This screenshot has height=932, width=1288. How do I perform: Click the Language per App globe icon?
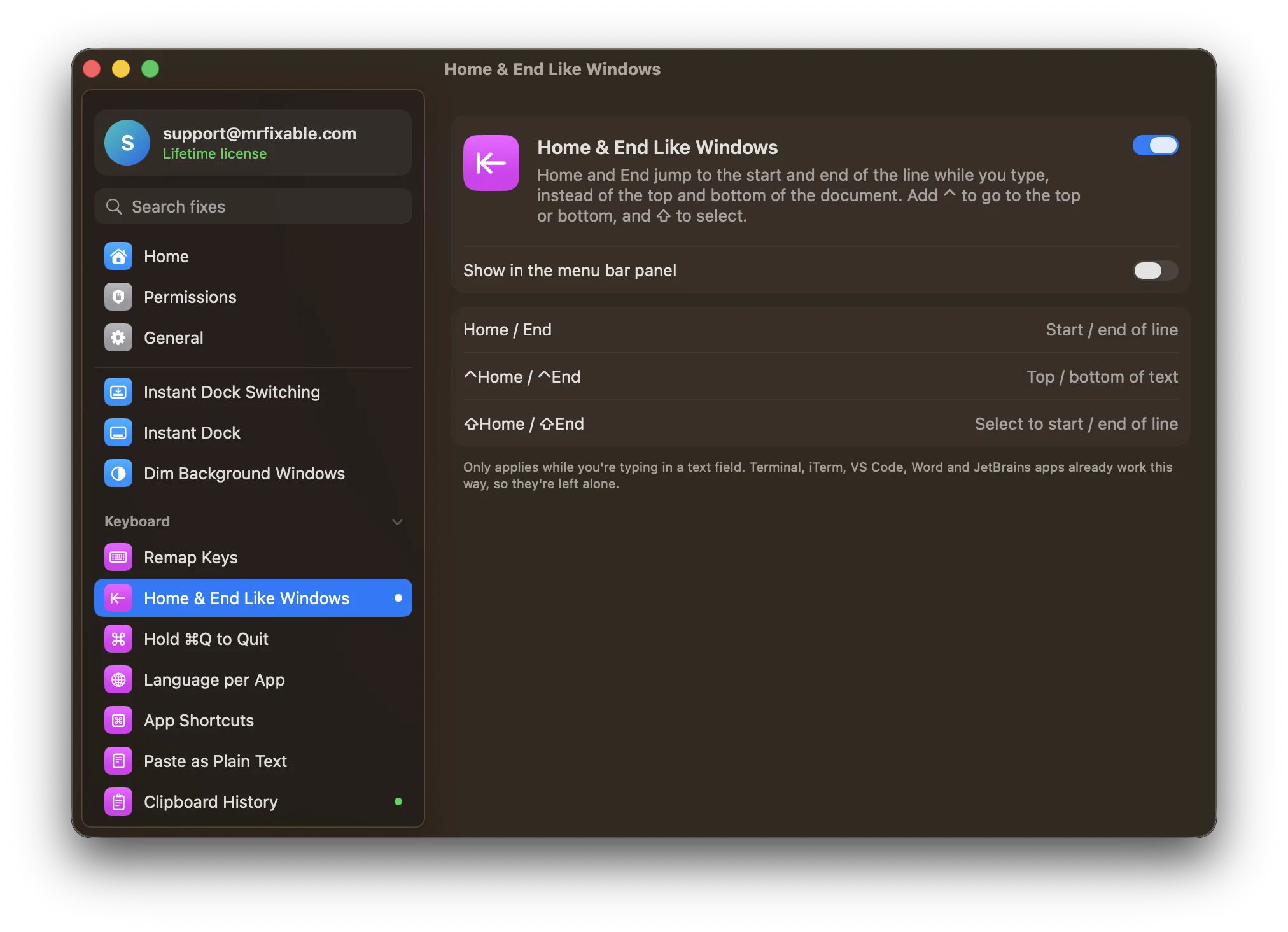pyautogui.click(x=118, y=679)
